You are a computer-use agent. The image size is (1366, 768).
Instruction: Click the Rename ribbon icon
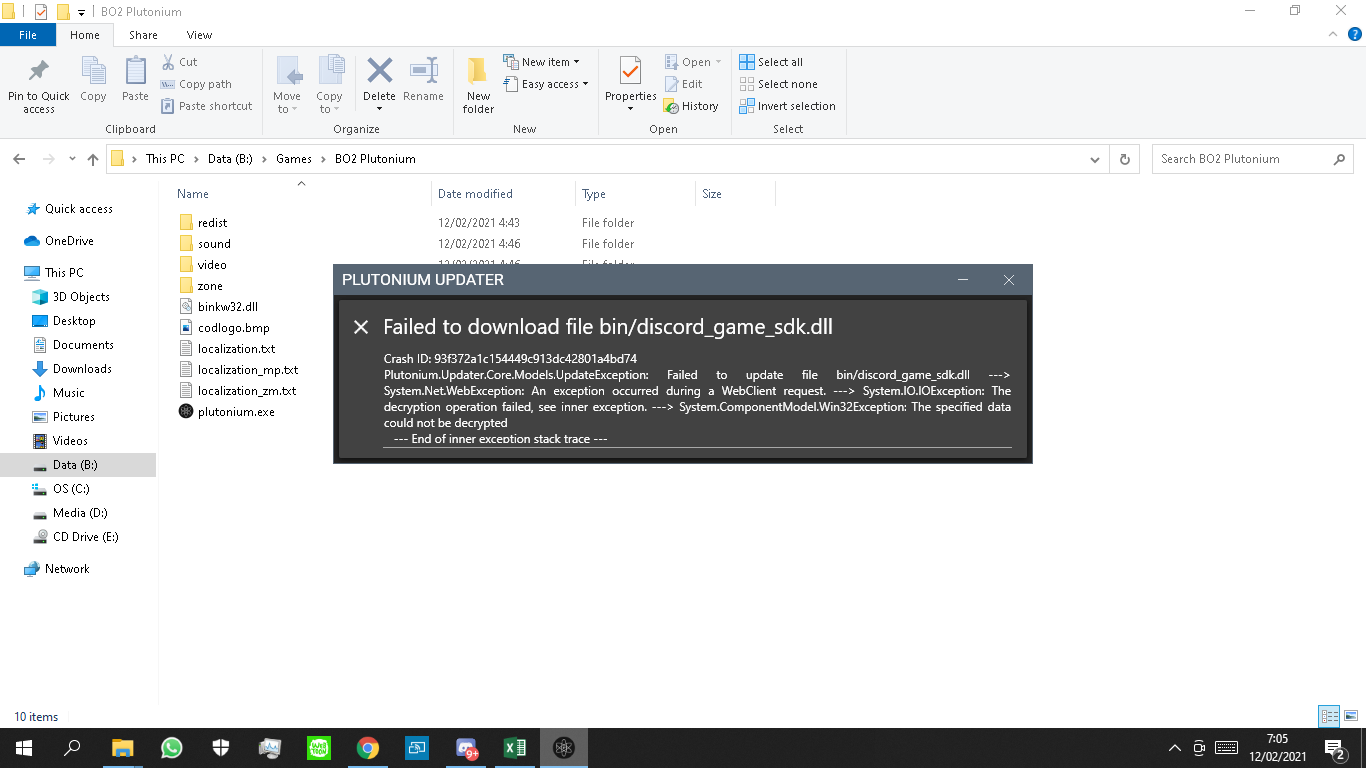(423, 71)
